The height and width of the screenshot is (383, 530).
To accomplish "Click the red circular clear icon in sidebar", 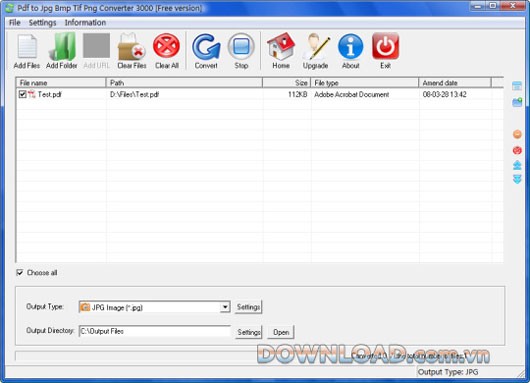I will [517, 150].
